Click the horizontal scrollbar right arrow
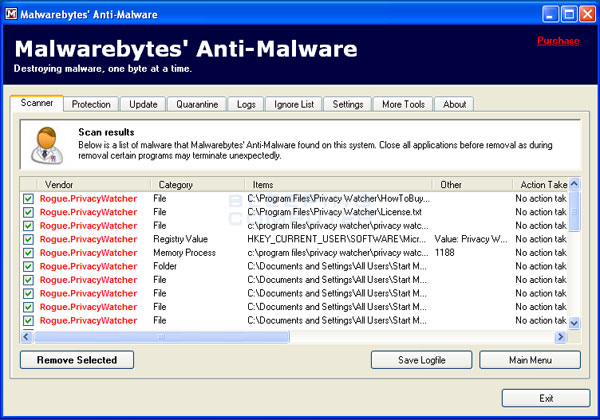 click(x=561, y=337)
